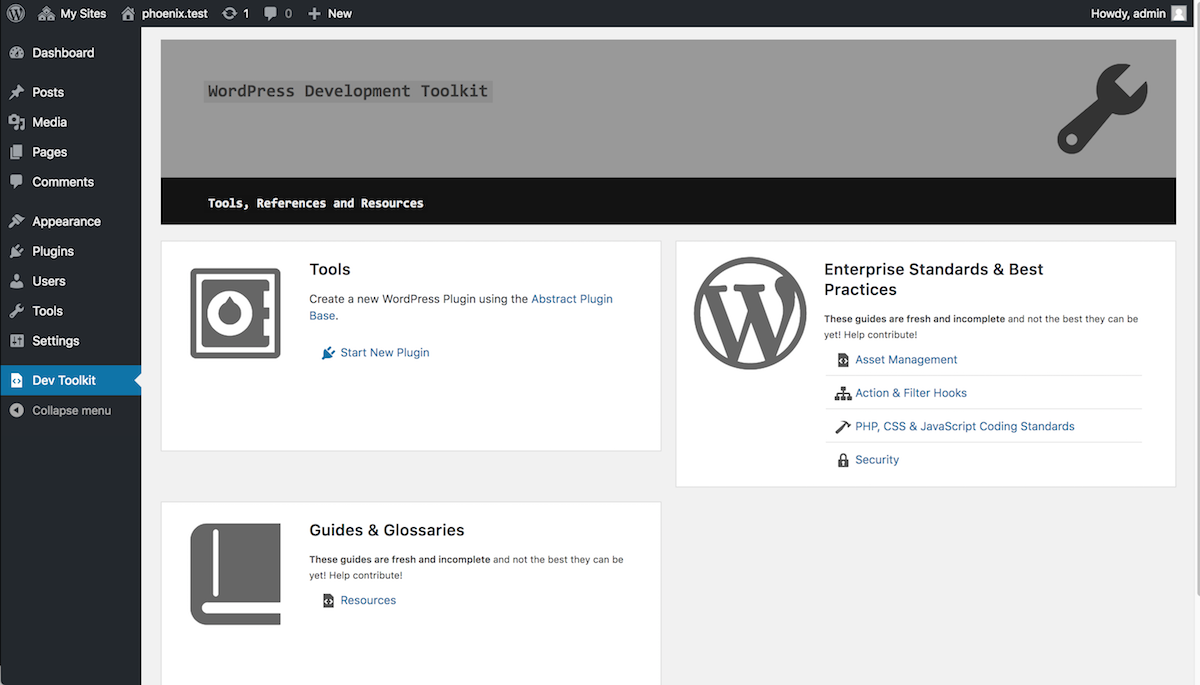This screenshot has height=685, width=1200.
Task: Click the phoenix.test home icon
Action: [x=128, y=13]
